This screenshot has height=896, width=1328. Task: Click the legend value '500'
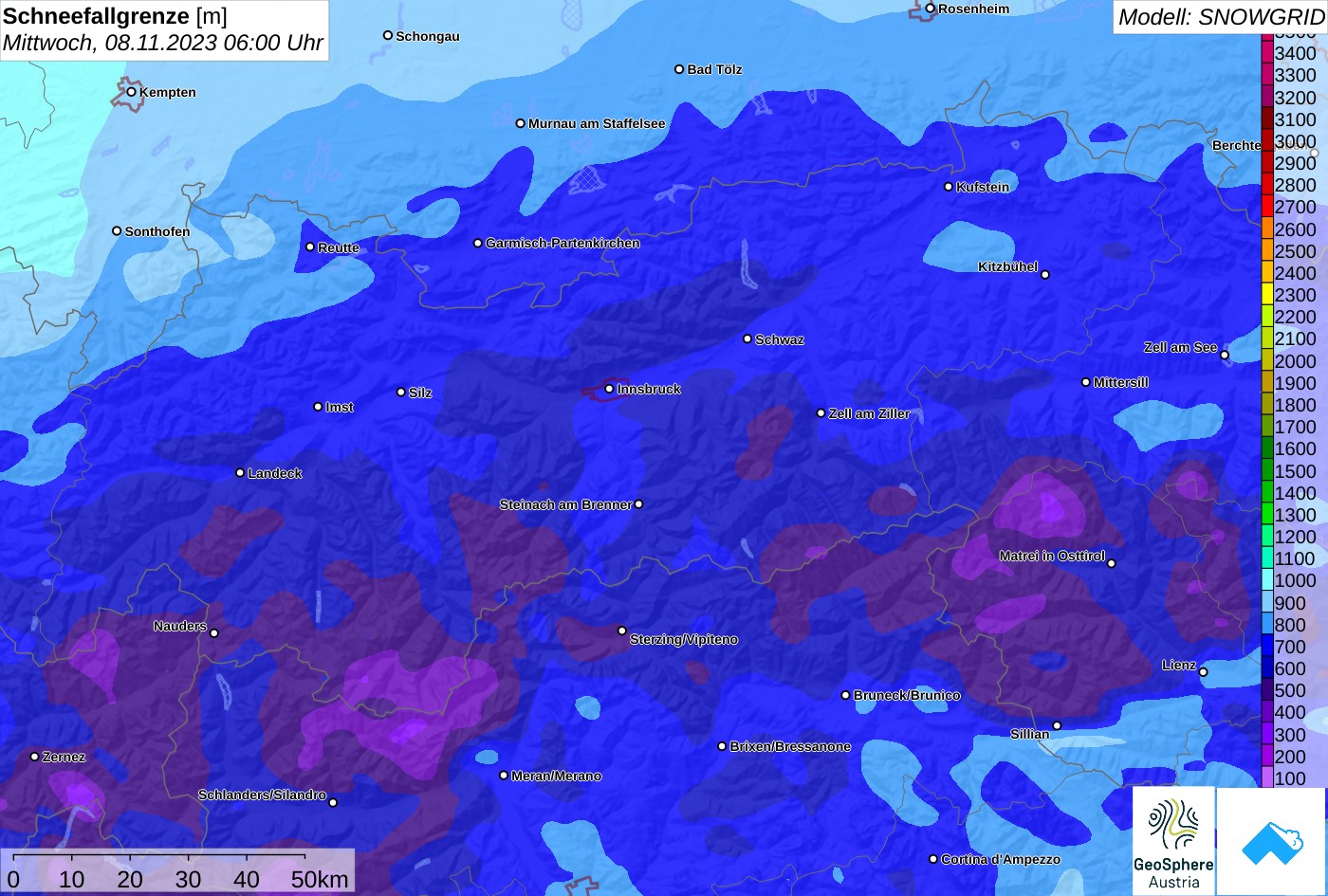click(1290, 690)
